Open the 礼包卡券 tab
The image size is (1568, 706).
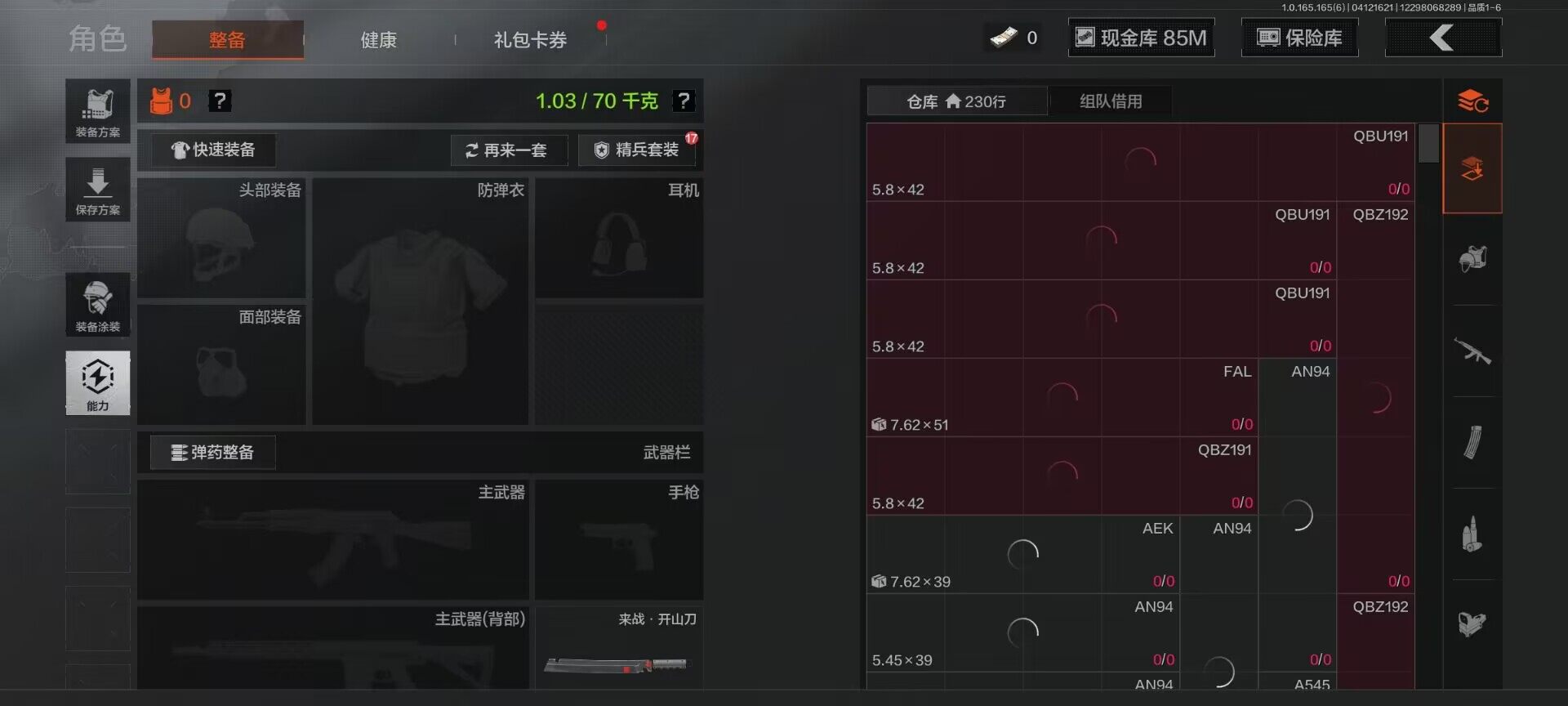point(530,39)
